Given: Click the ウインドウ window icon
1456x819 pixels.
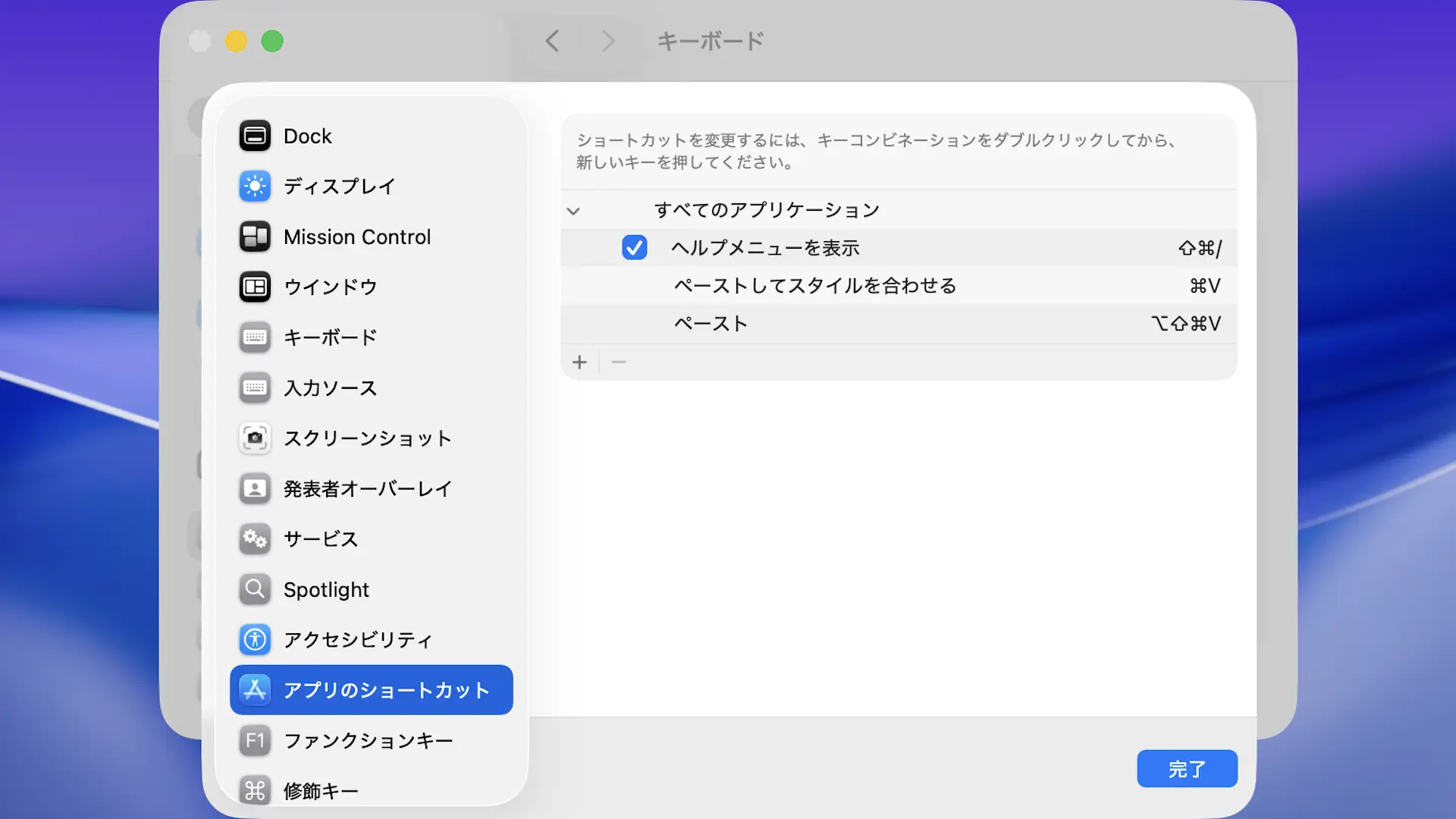Looking at the screenshot, I should pyautogui.click(x=255, y=287).
